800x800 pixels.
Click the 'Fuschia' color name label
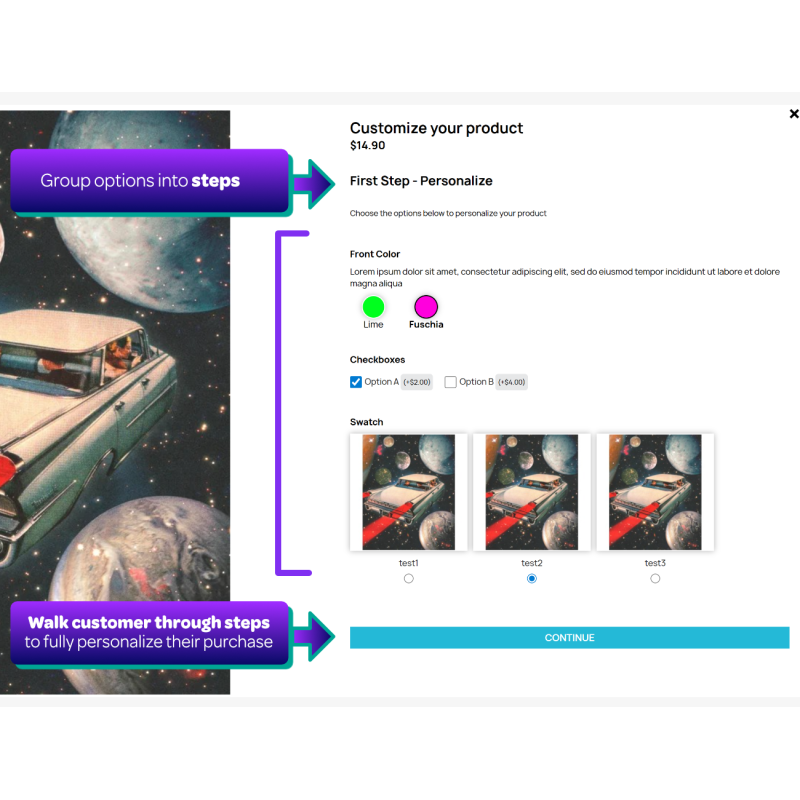click(x=426, y=324)
